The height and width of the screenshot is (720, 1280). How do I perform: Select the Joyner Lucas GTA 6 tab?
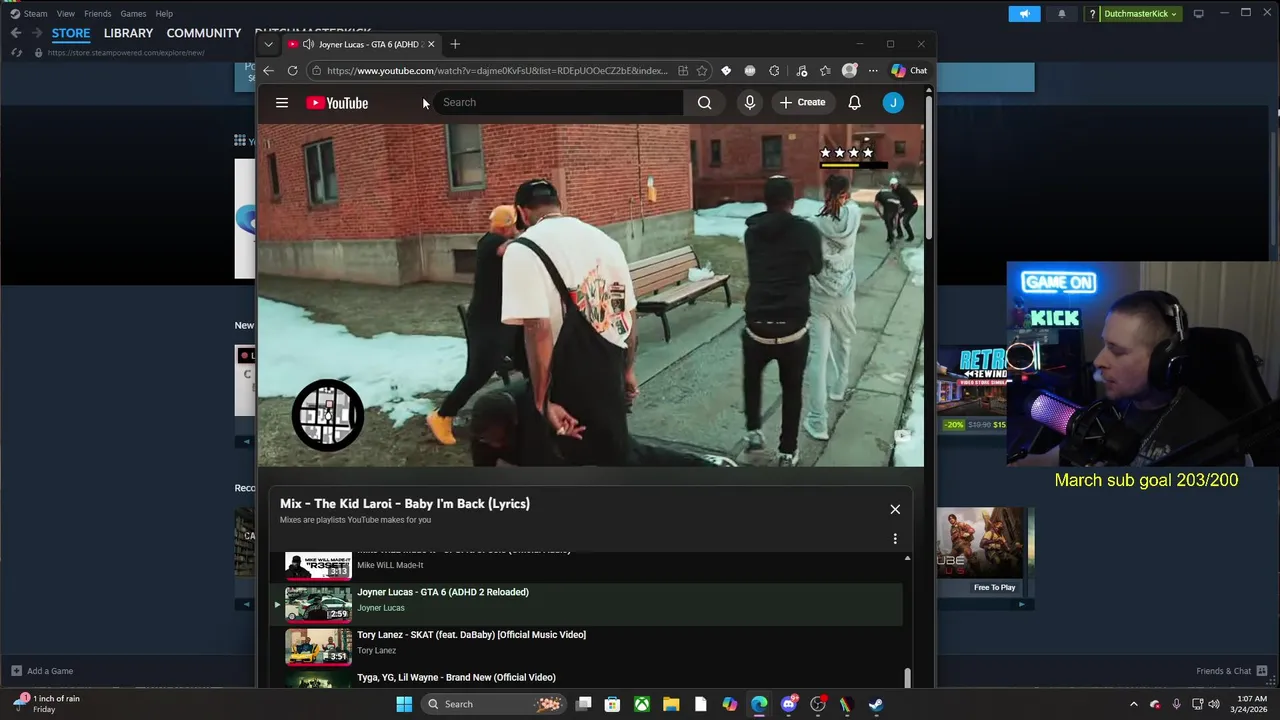pyautogui.click(x=361, y=44)
